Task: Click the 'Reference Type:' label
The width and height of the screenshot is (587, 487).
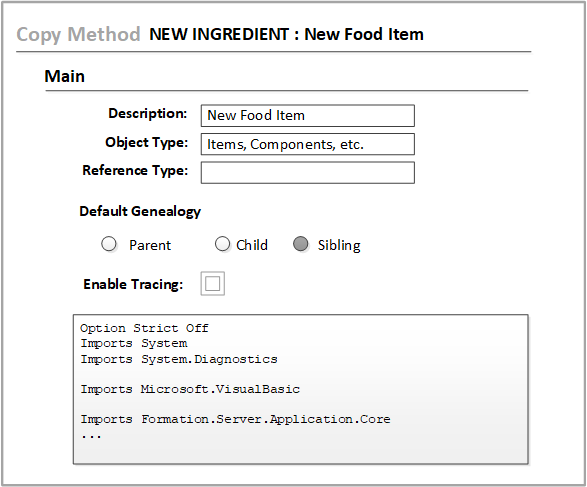Action: click(135, 170)
